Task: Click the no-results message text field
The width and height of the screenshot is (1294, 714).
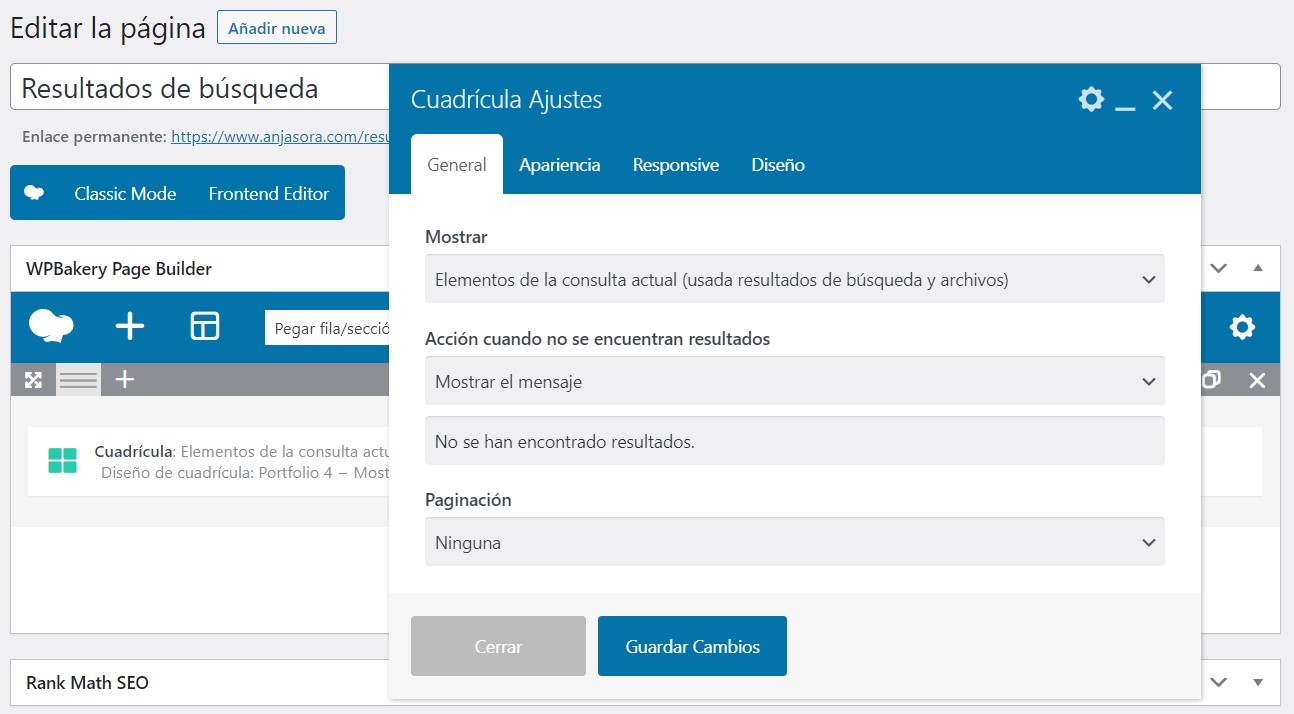Action: 794,441
